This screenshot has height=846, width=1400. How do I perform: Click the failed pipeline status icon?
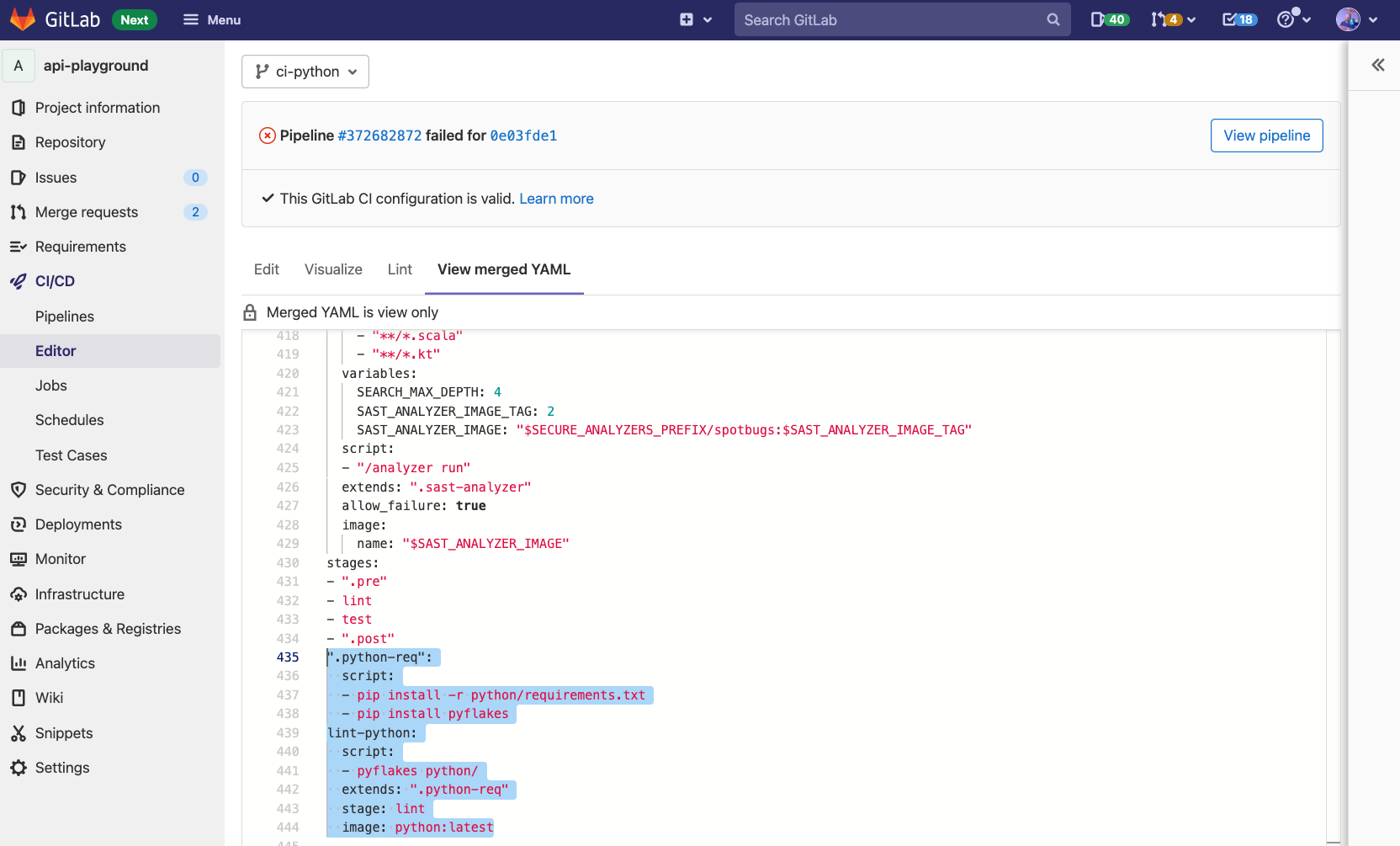[267, 136]
